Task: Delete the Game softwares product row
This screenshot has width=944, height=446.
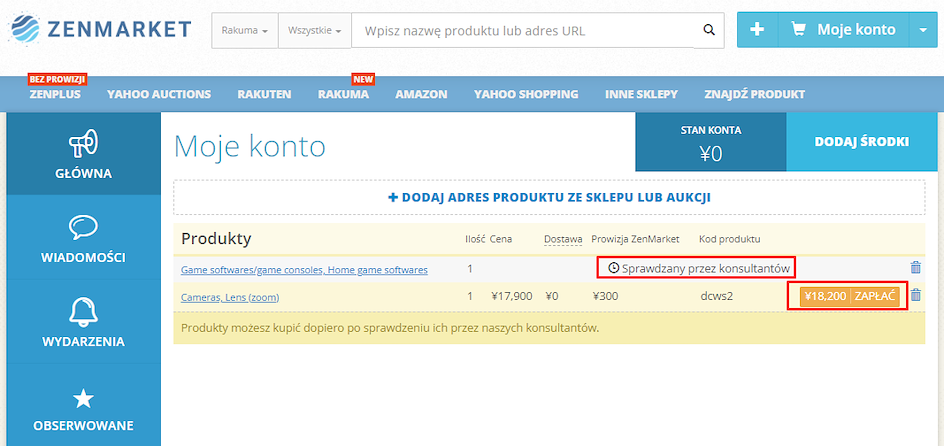Action: [916, 268]
